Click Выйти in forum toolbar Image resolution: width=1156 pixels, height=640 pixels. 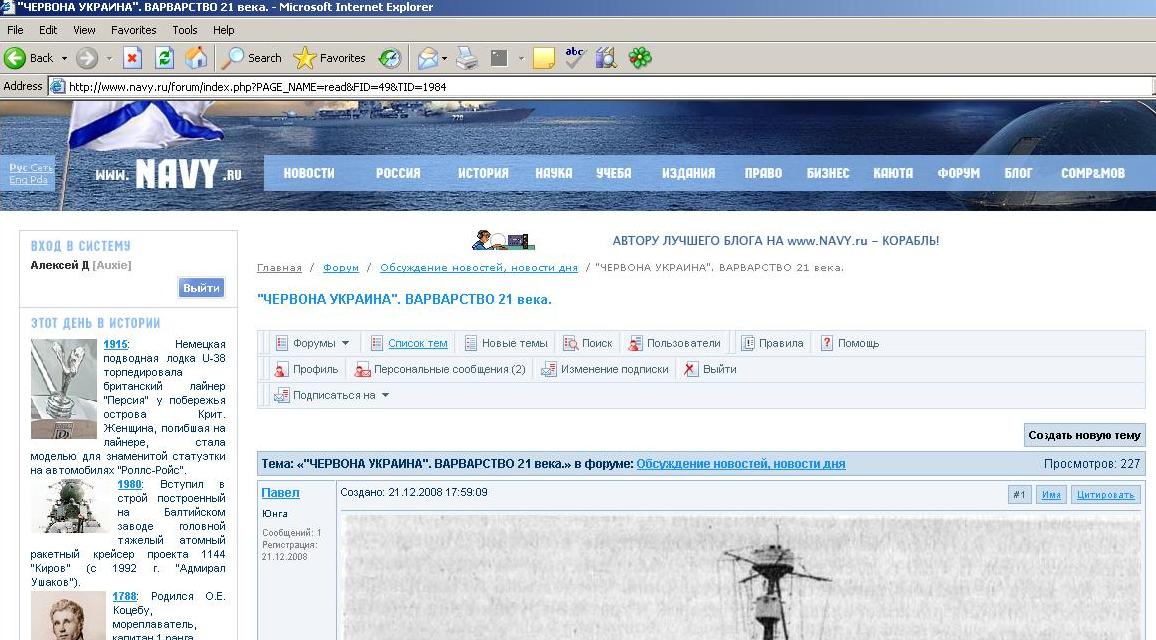[710, 369]
